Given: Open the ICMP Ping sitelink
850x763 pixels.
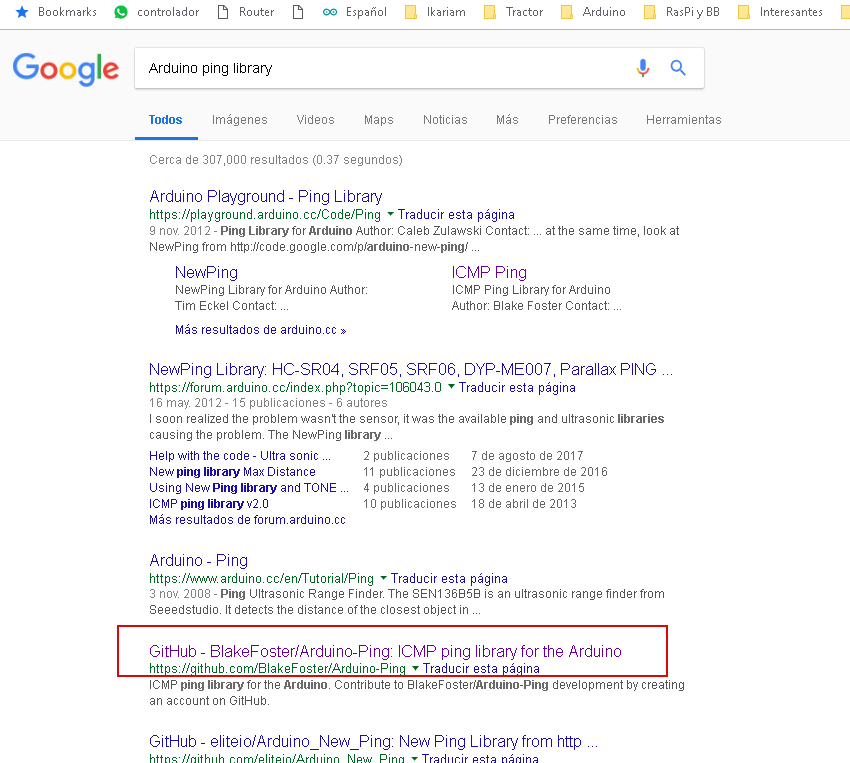Looking at the screenshot, I should point(489,272).
